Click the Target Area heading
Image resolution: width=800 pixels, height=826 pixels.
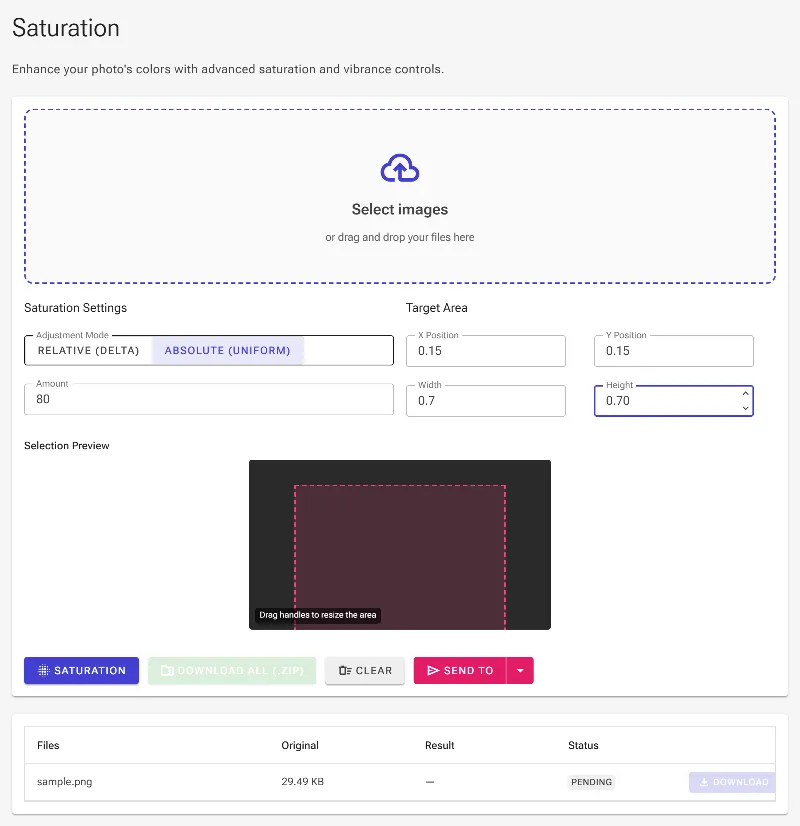point(437,308)
